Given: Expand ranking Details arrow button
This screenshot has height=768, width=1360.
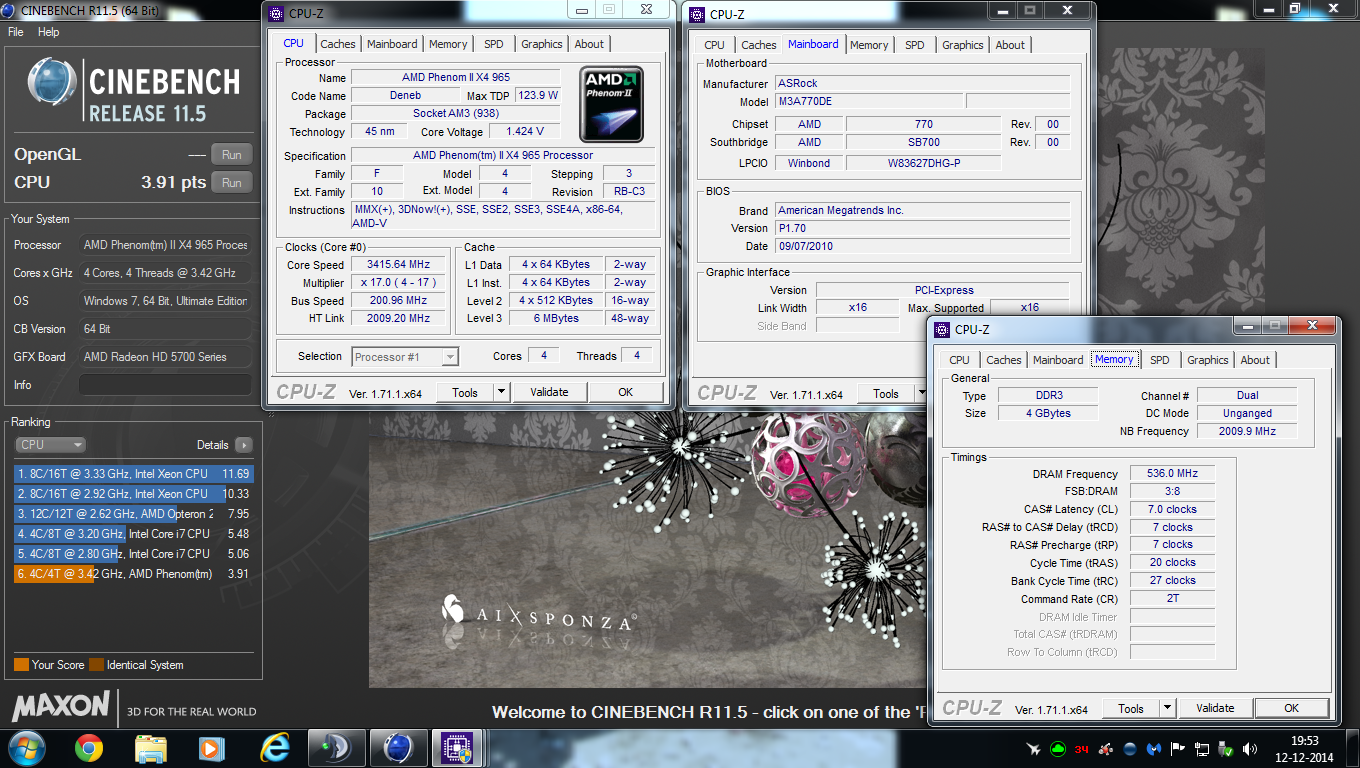Looking at the screenshot, I should click(x=243, y=445).
